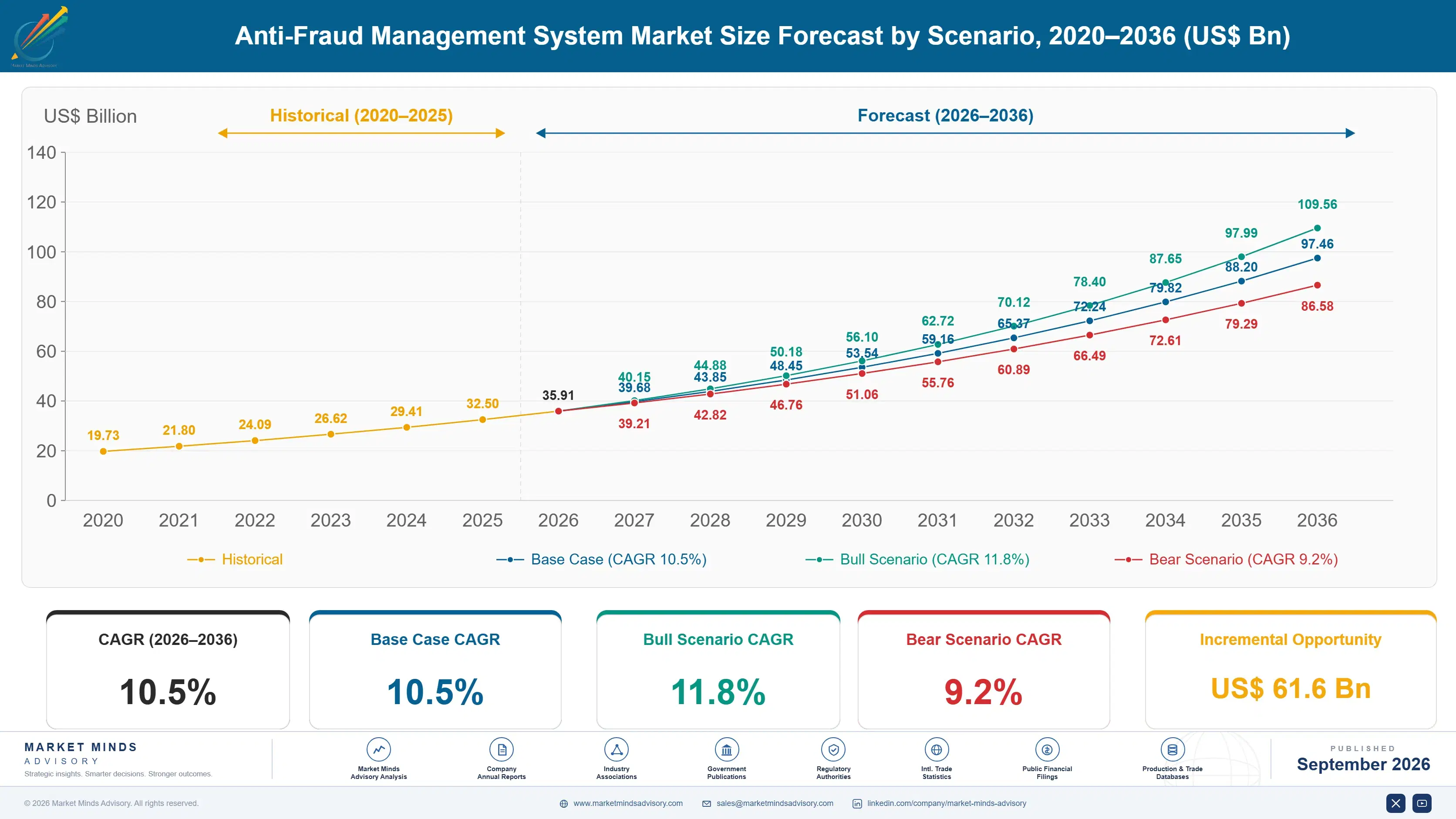1456x819 pixels.
Task: Click the 2023 x-axis year label
Action: tap(330, 520)
